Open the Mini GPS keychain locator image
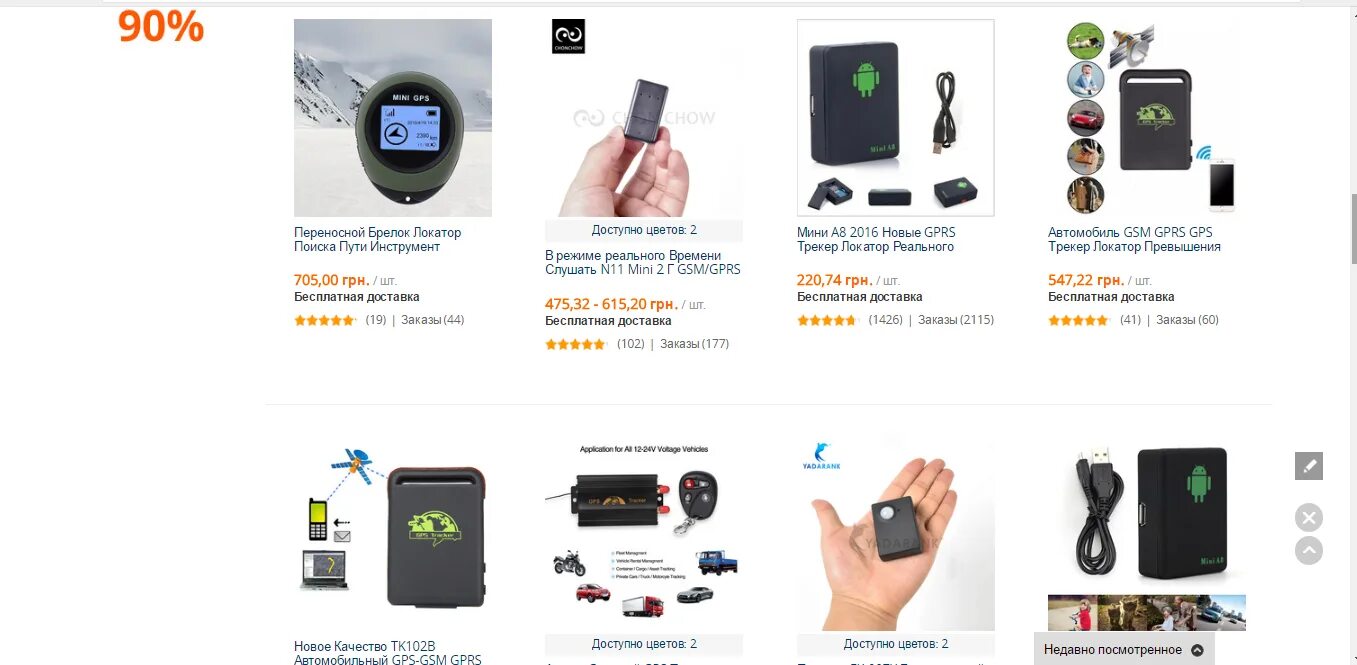This screenshot has width=1357, height=665. point(393,118)
